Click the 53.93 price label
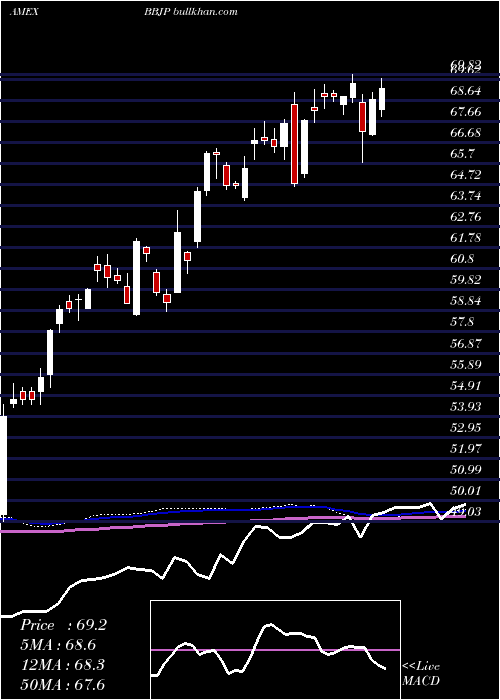500x700 pixels. pos(466,407)
